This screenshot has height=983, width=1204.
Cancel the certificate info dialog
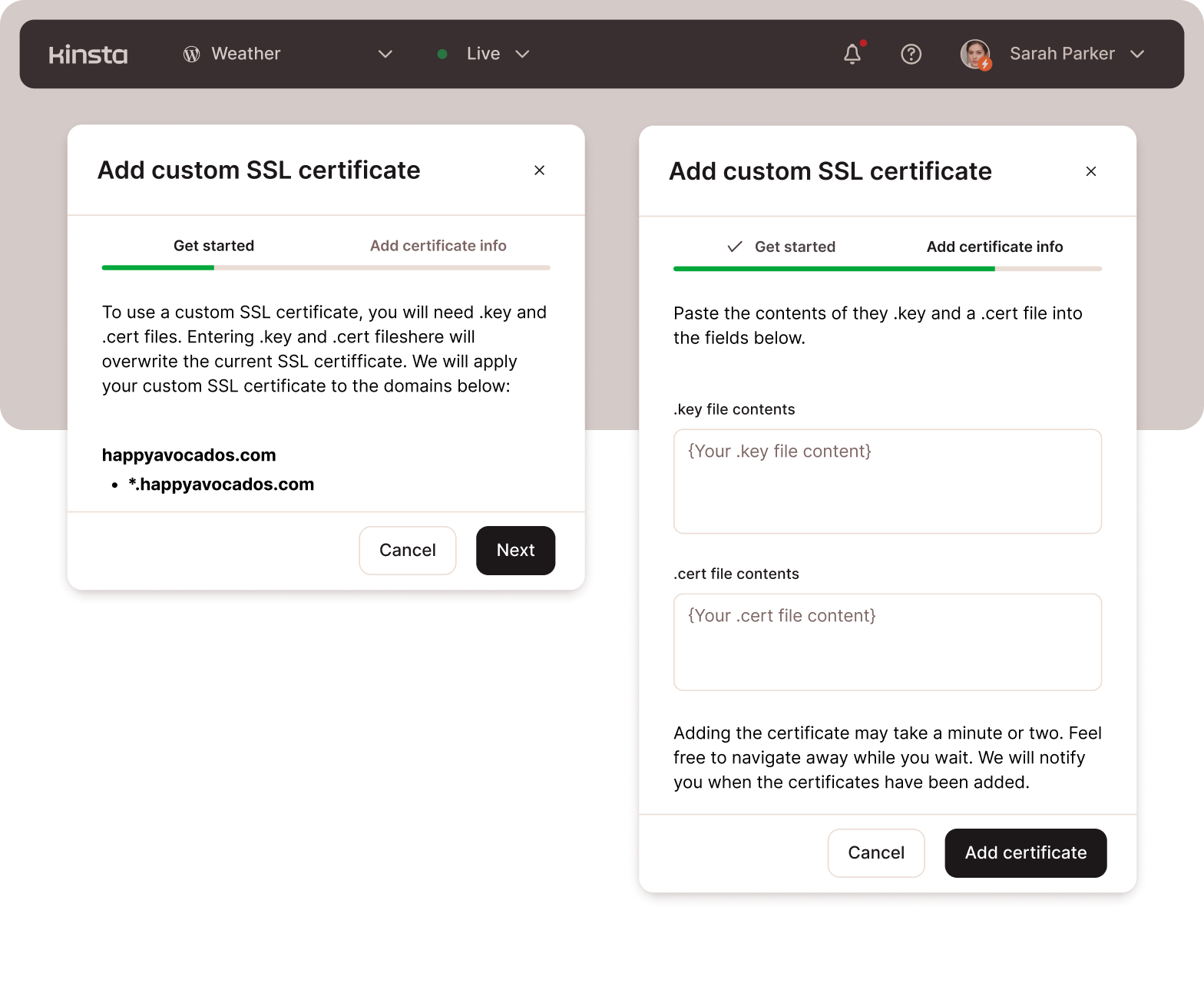point(875,852)
